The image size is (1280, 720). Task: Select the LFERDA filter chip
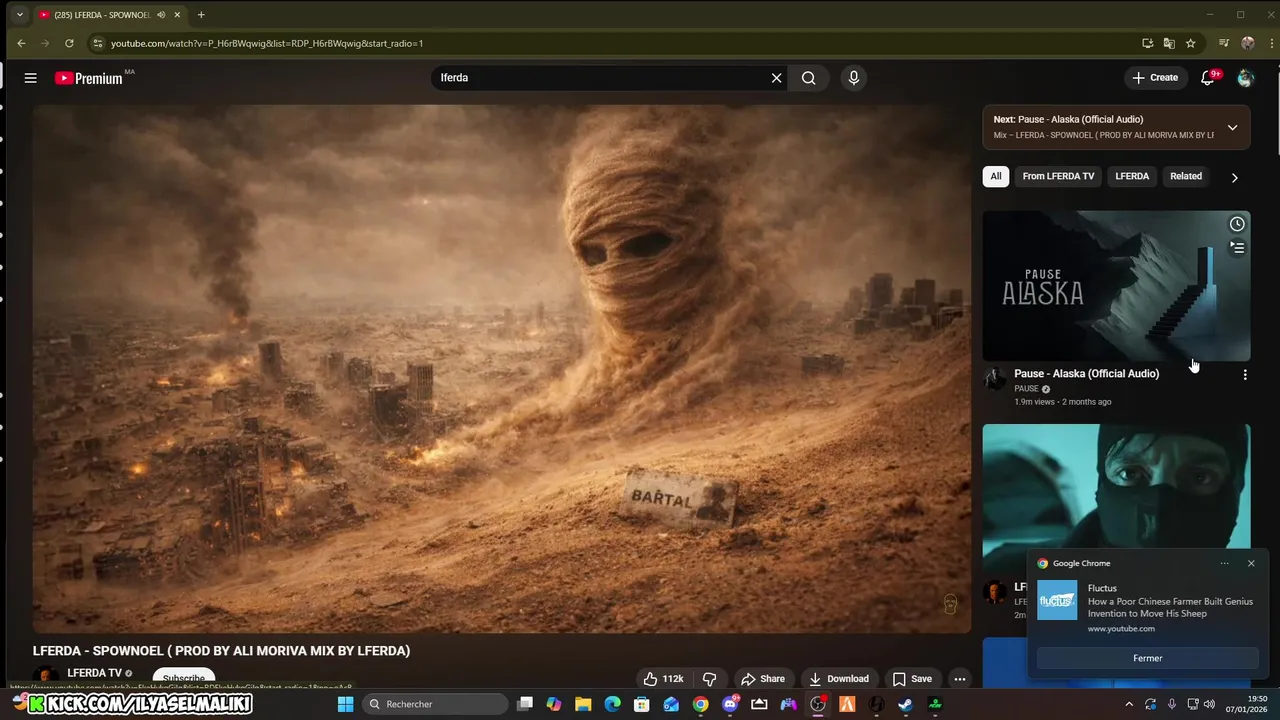[1132, 176]
